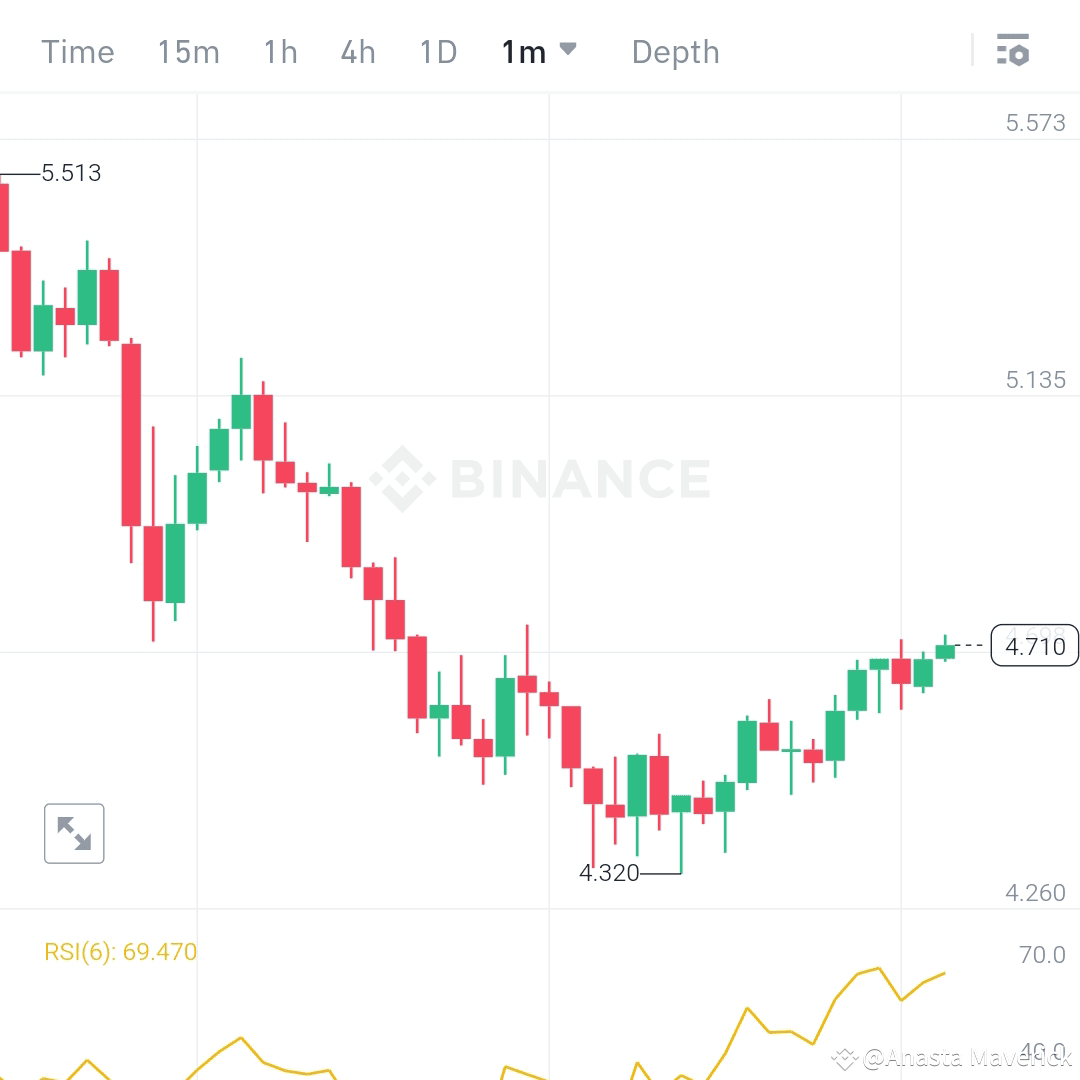Click the current price label showing 4.710
The height and width of the screenshot is (1080, 1080).
(1034, 646)
